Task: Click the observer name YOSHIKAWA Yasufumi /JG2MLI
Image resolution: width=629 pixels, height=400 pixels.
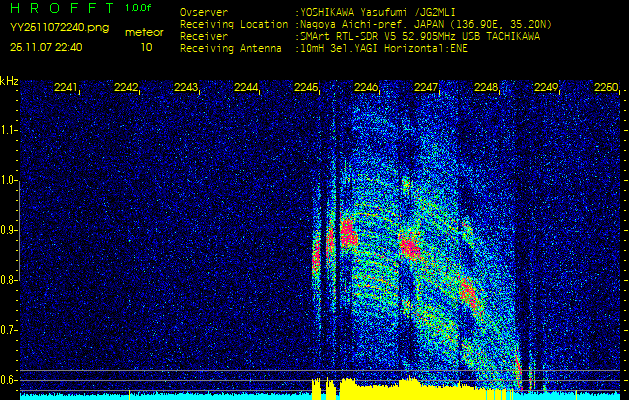Action: (x=378, y=12)
